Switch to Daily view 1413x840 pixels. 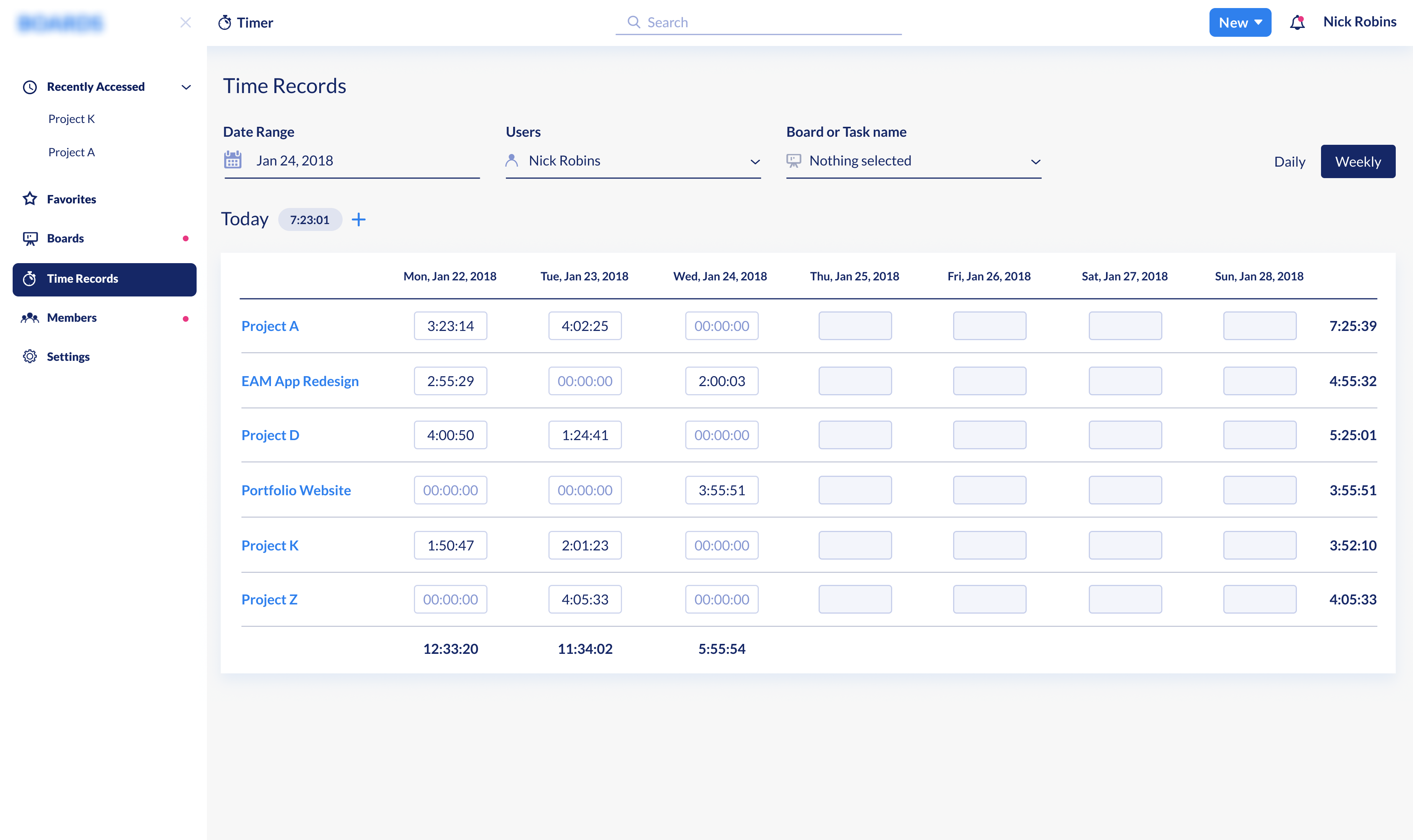click(1289, 161)
